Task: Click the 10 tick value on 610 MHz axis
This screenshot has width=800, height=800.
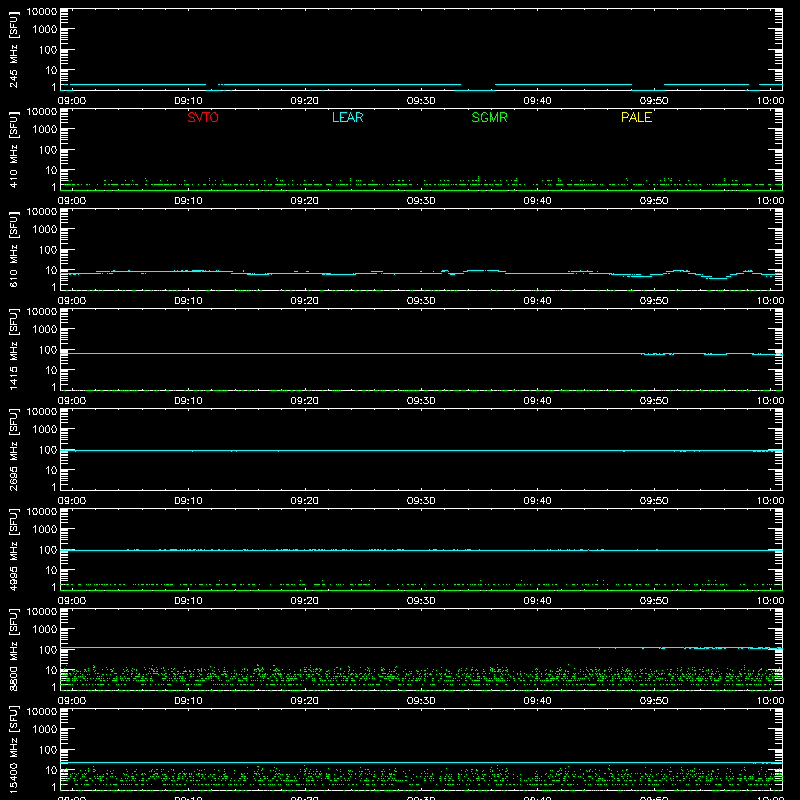Action: point(52,270)
